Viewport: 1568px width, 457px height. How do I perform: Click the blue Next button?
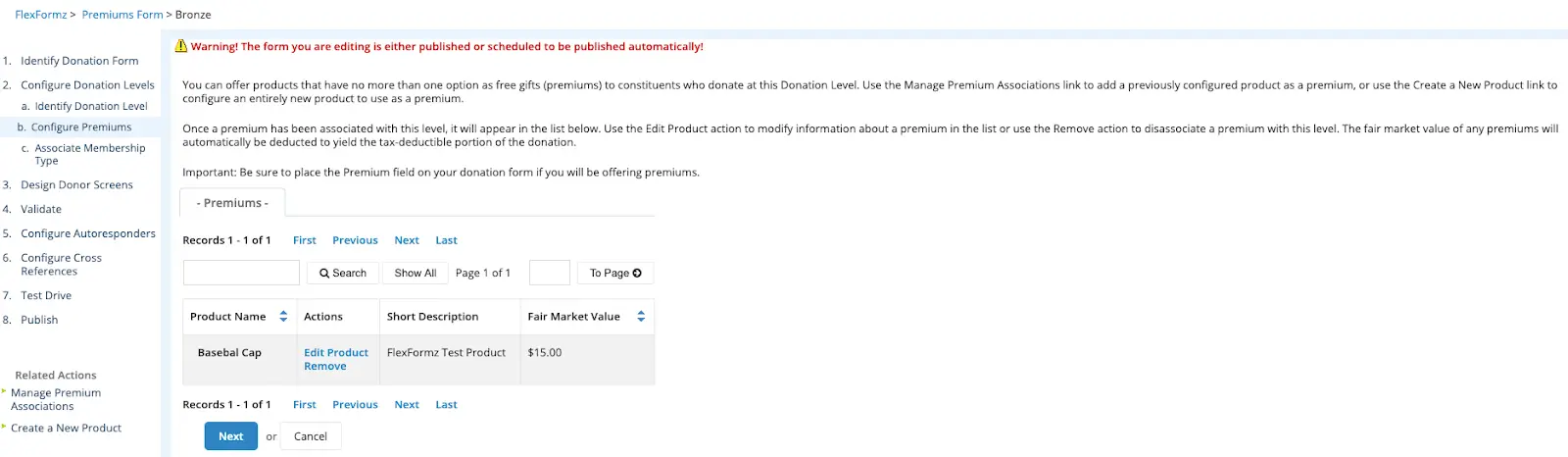231,436
